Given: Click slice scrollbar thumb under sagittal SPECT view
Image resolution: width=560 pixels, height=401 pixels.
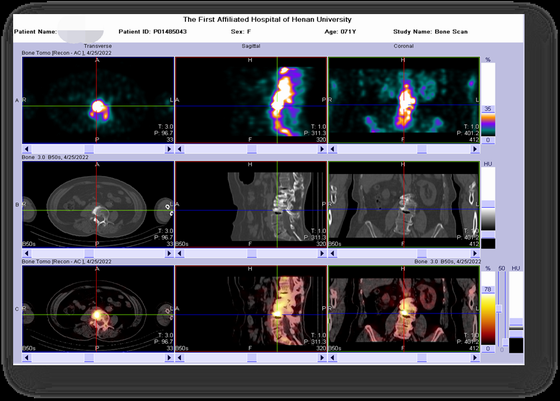Looking at the screenshot, I should [x=252, y=149].
